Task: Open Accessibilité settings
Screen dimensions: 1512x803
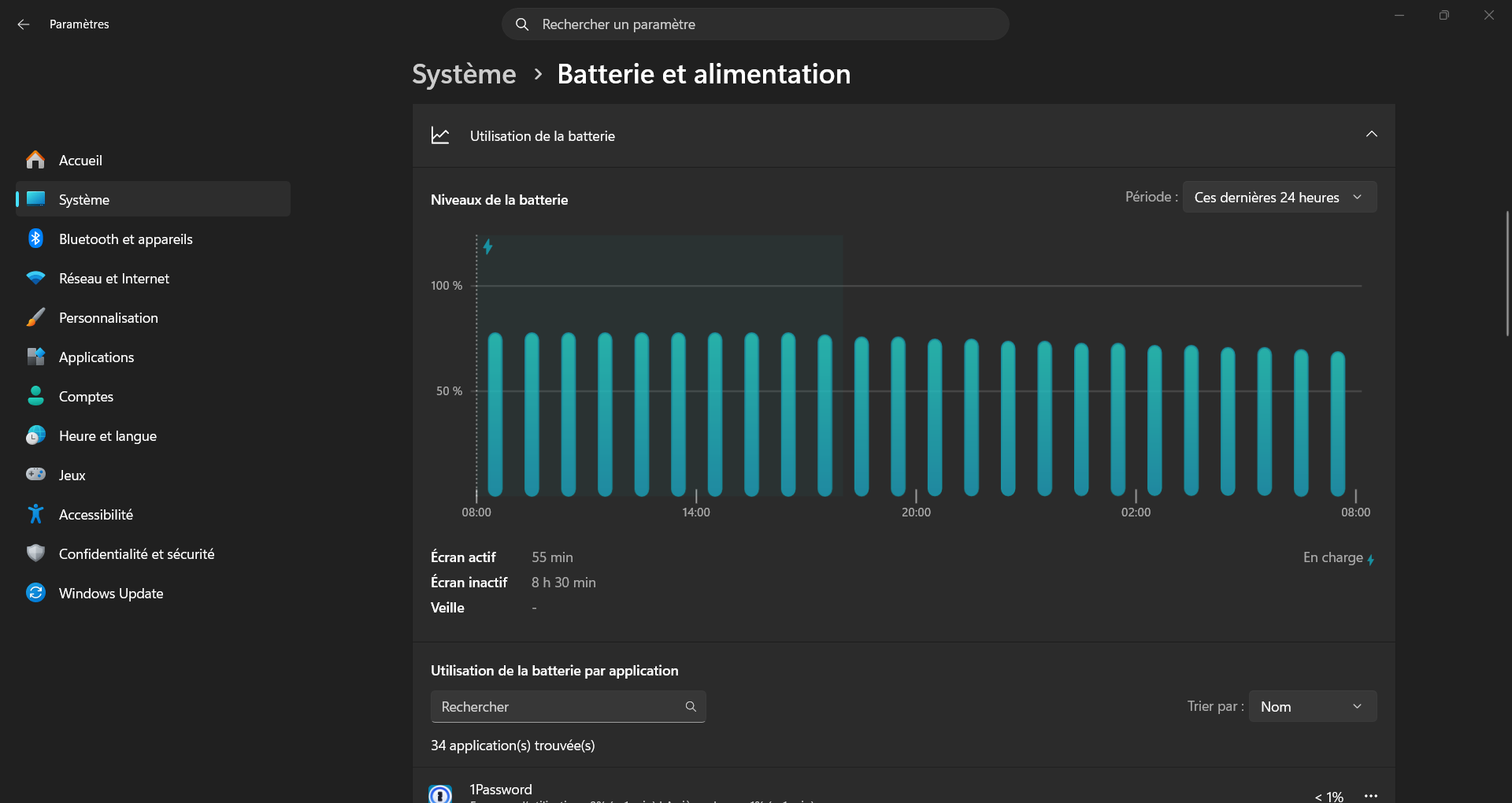Action: click(x=153, y=514)
